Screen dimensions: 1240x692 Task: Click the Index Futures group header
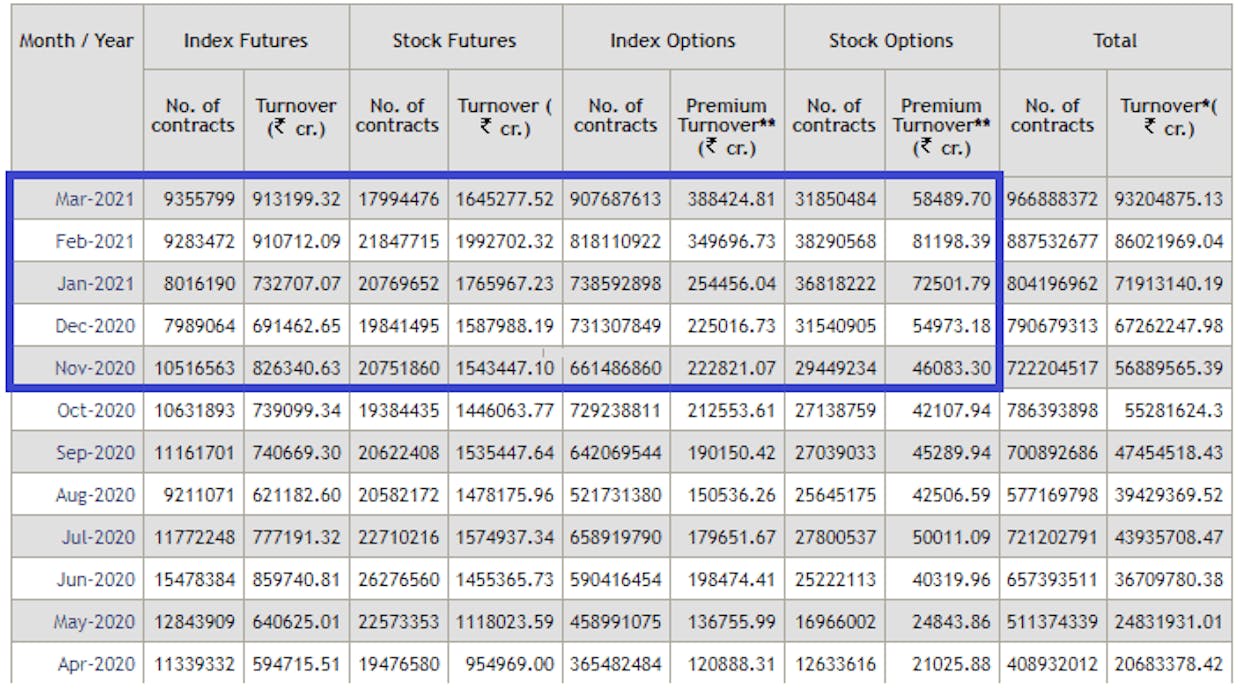coord(246,41)
